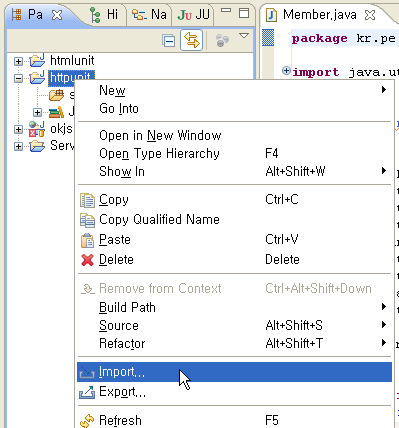Choose Import... from context menu
This screenshot has width=399, height=428.
tap(234, 372)
